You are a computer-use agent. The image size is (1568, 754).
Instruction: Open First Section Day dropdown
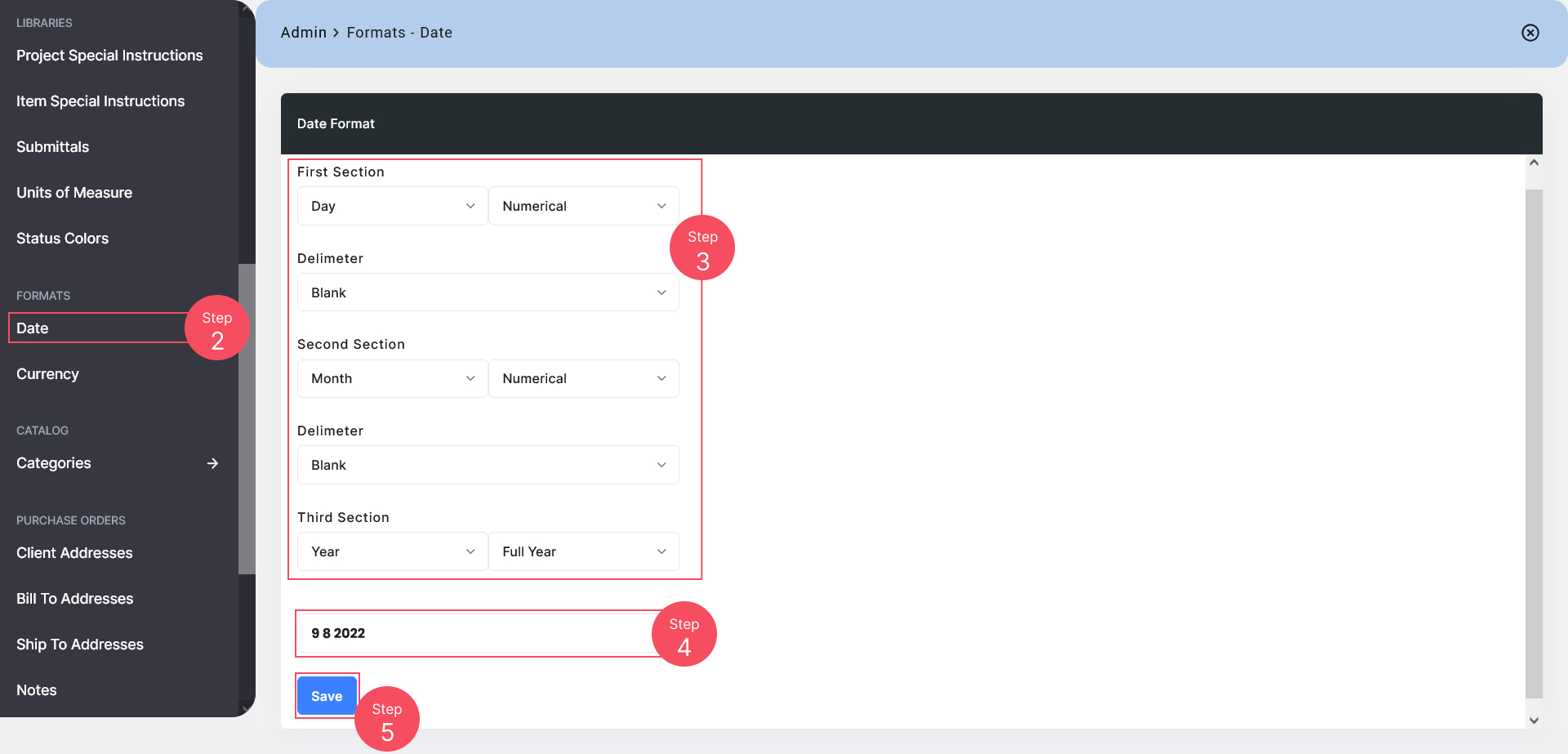point(392,206)
